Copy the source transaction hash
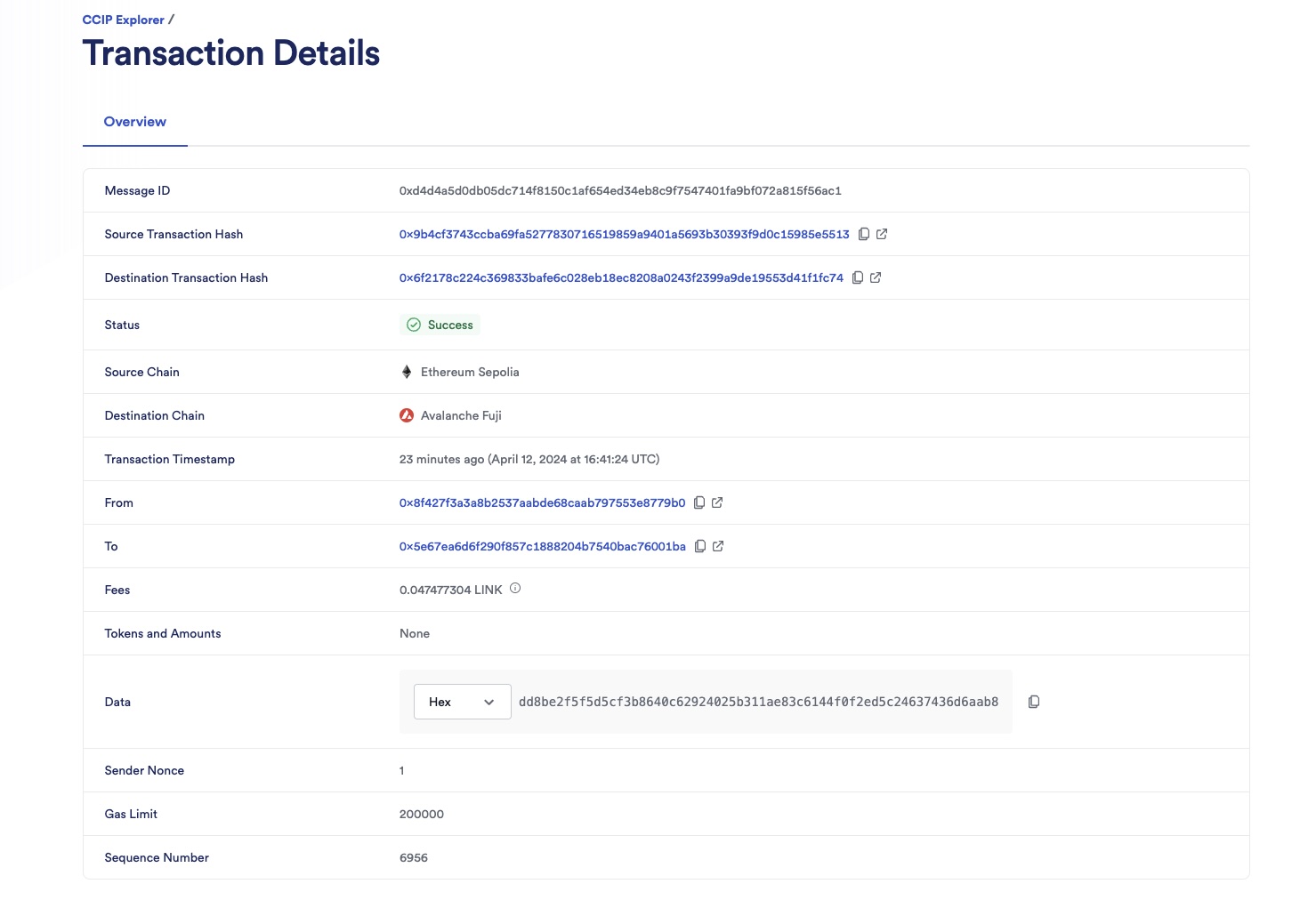 [x=864, y=233]
